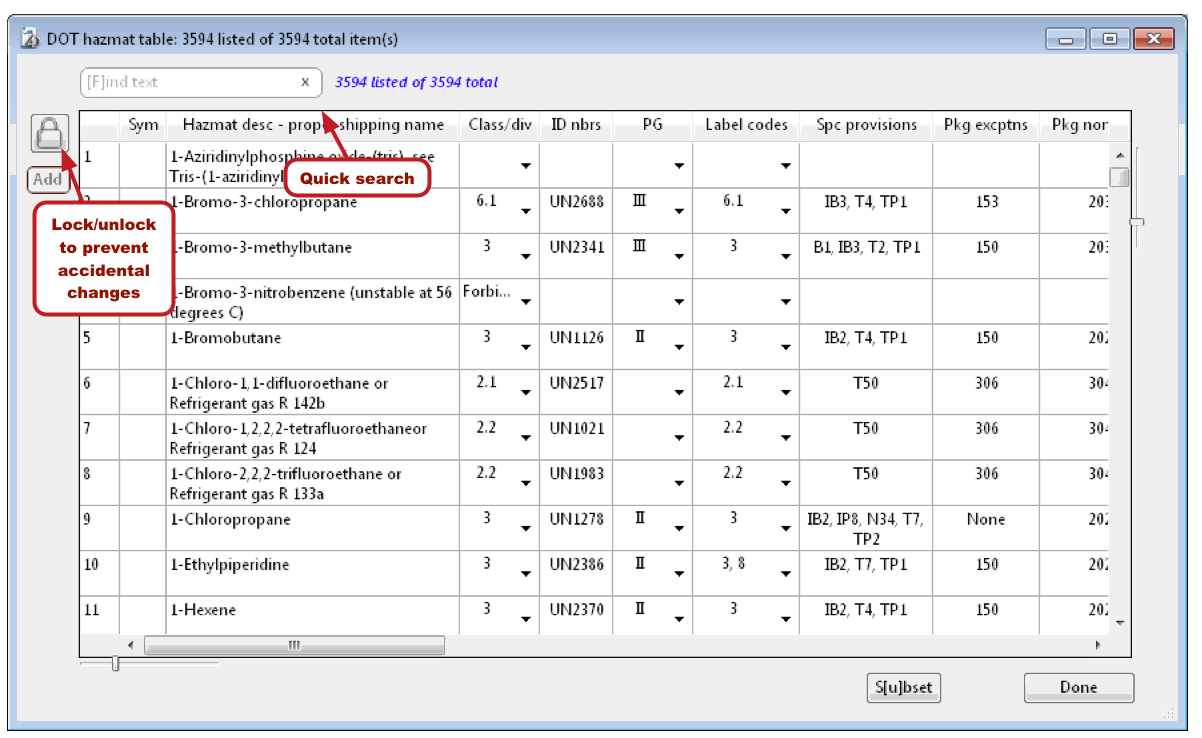Image resolution: width=1202 pixels, height=738 pixels.
Task: Open Label codes dropdown for UN2517 row
Action: click(785, 392)
